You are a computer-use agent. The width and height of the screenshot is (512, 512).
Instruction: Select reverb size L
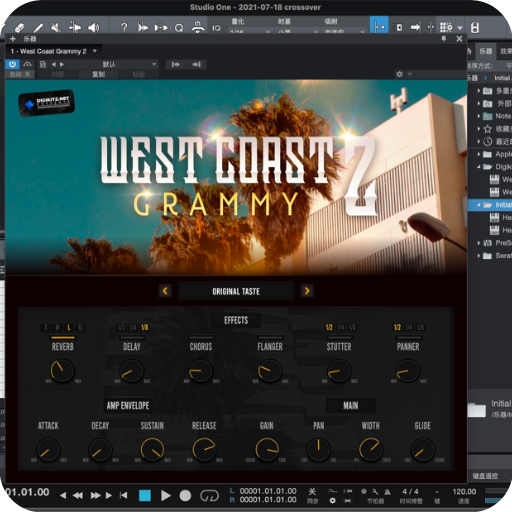point(69,327)
